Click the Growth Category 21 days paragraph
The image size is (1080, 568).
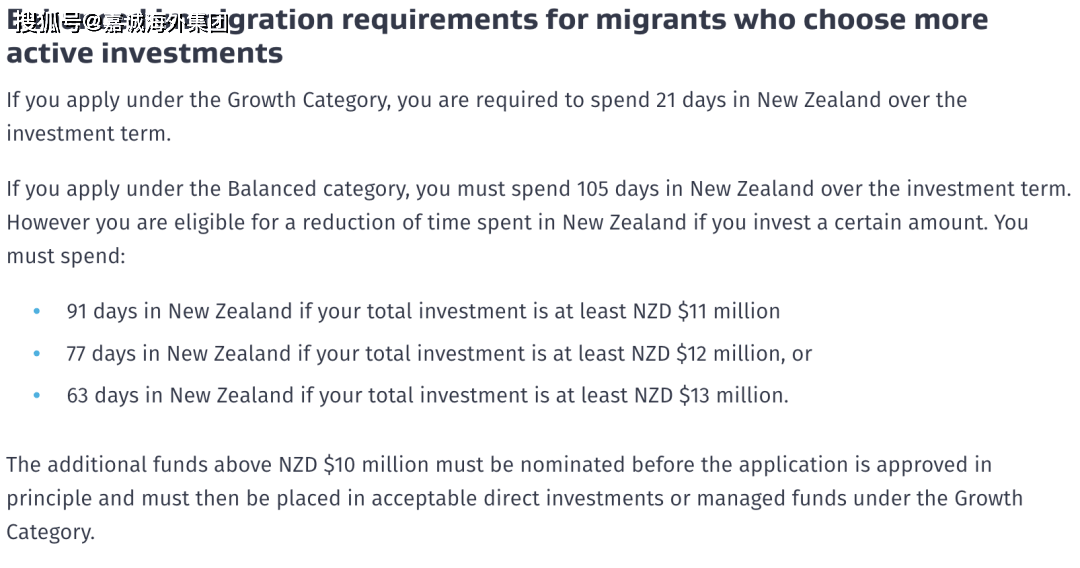pyautogui.click(x=486, y=116)
